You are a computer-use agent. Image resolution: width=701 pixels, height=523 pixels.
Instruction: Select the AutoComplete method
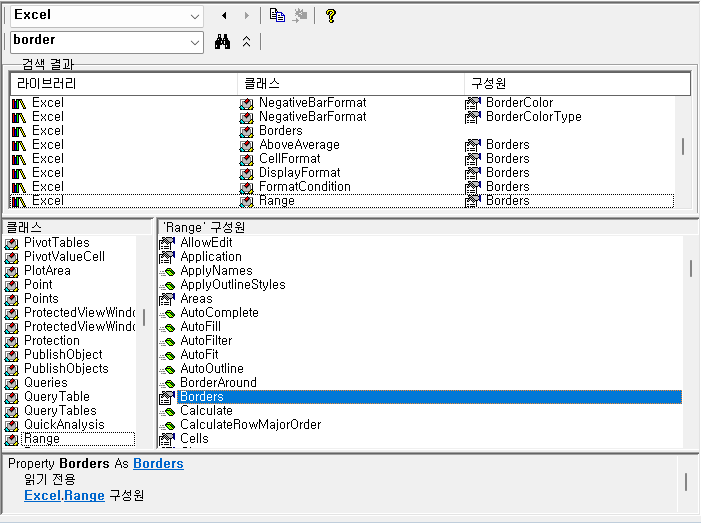(219, 313)
